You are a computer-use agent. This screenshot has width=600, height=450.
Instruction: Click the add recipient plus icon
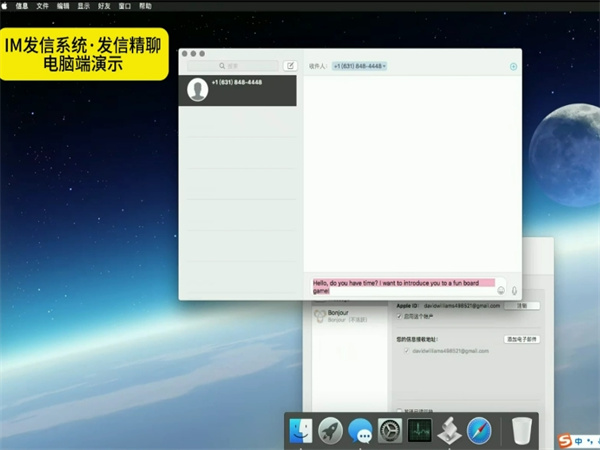[513, 66]
